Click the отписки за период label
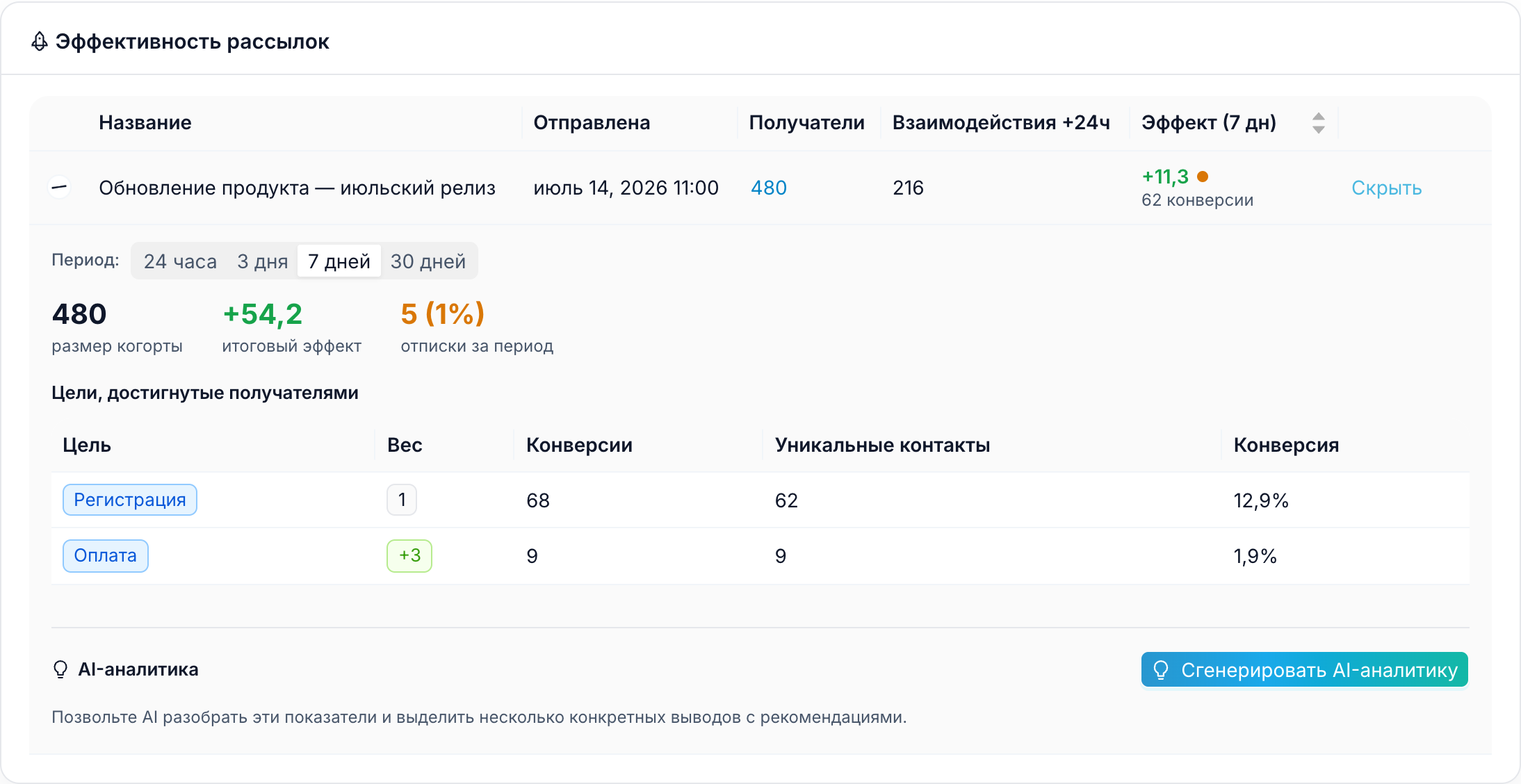 (x=477, y=346)
